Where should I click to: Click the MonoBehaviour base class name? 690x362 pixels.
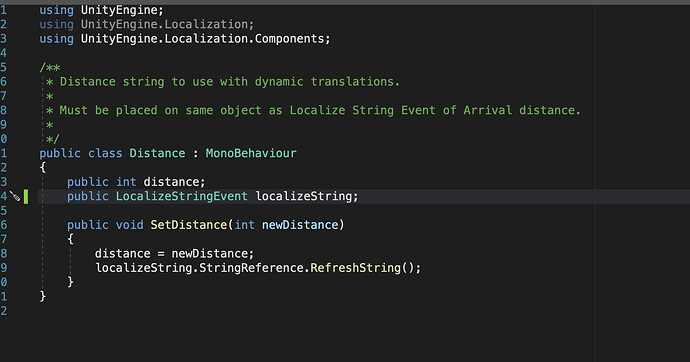point(251,153)
